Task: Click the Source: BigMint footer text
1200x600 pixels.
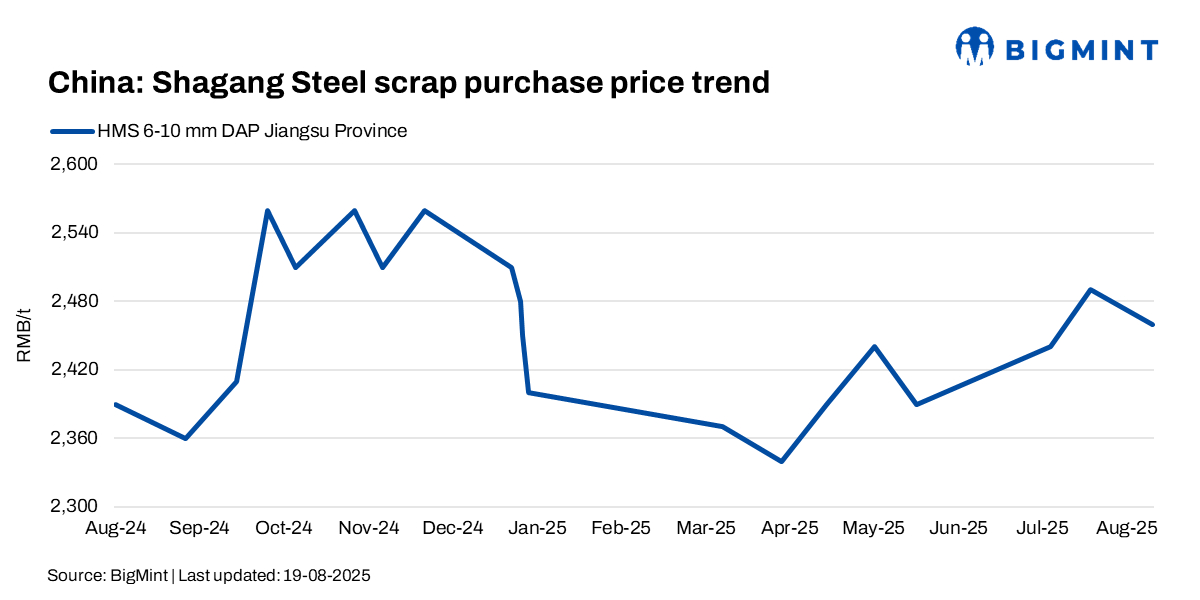Action: tap(209, 576)
